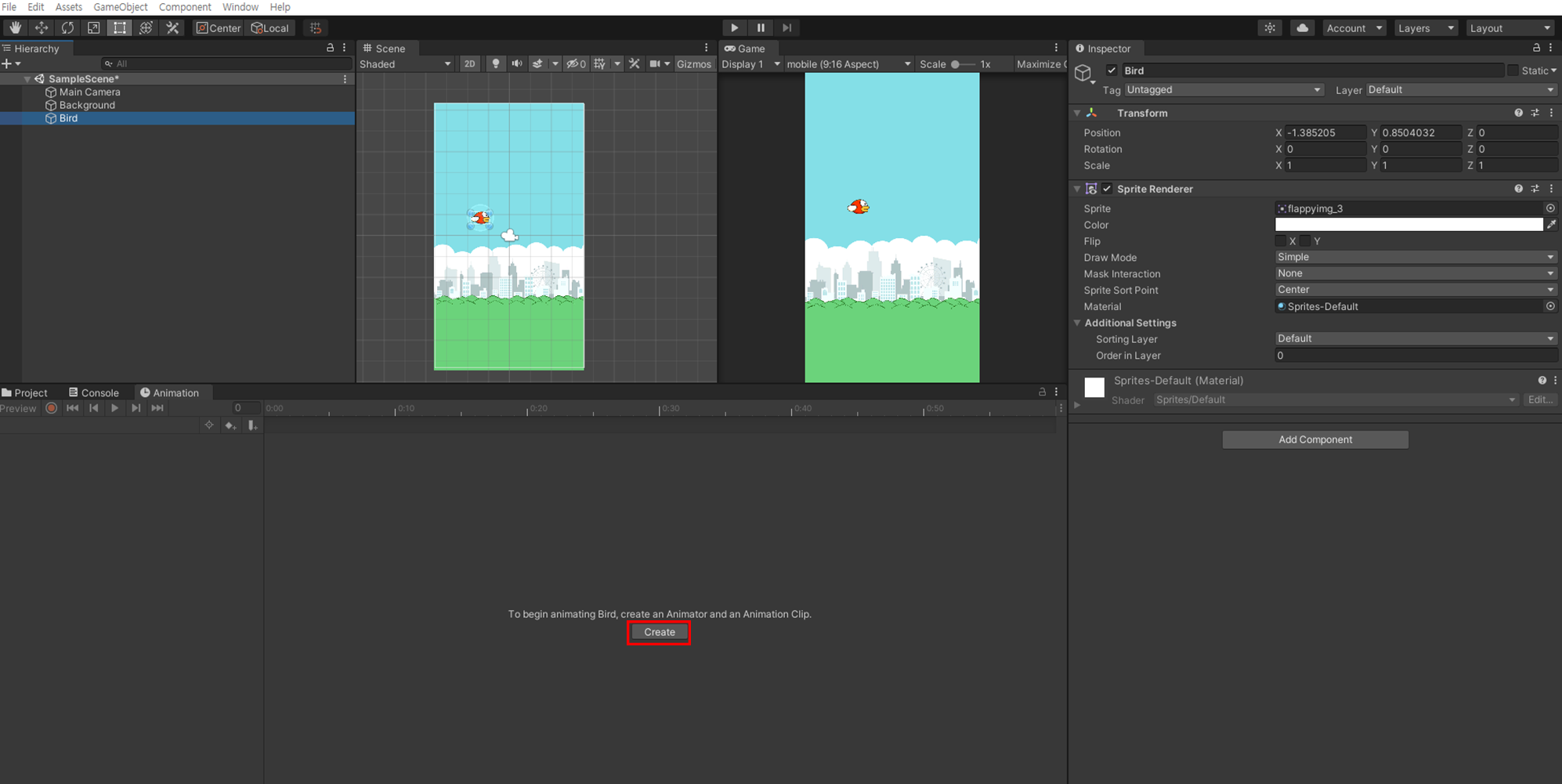Toggle scene lighting with the bulb icon
The height and width of the screenshot is (784, 1562).
tap(496, 63)
